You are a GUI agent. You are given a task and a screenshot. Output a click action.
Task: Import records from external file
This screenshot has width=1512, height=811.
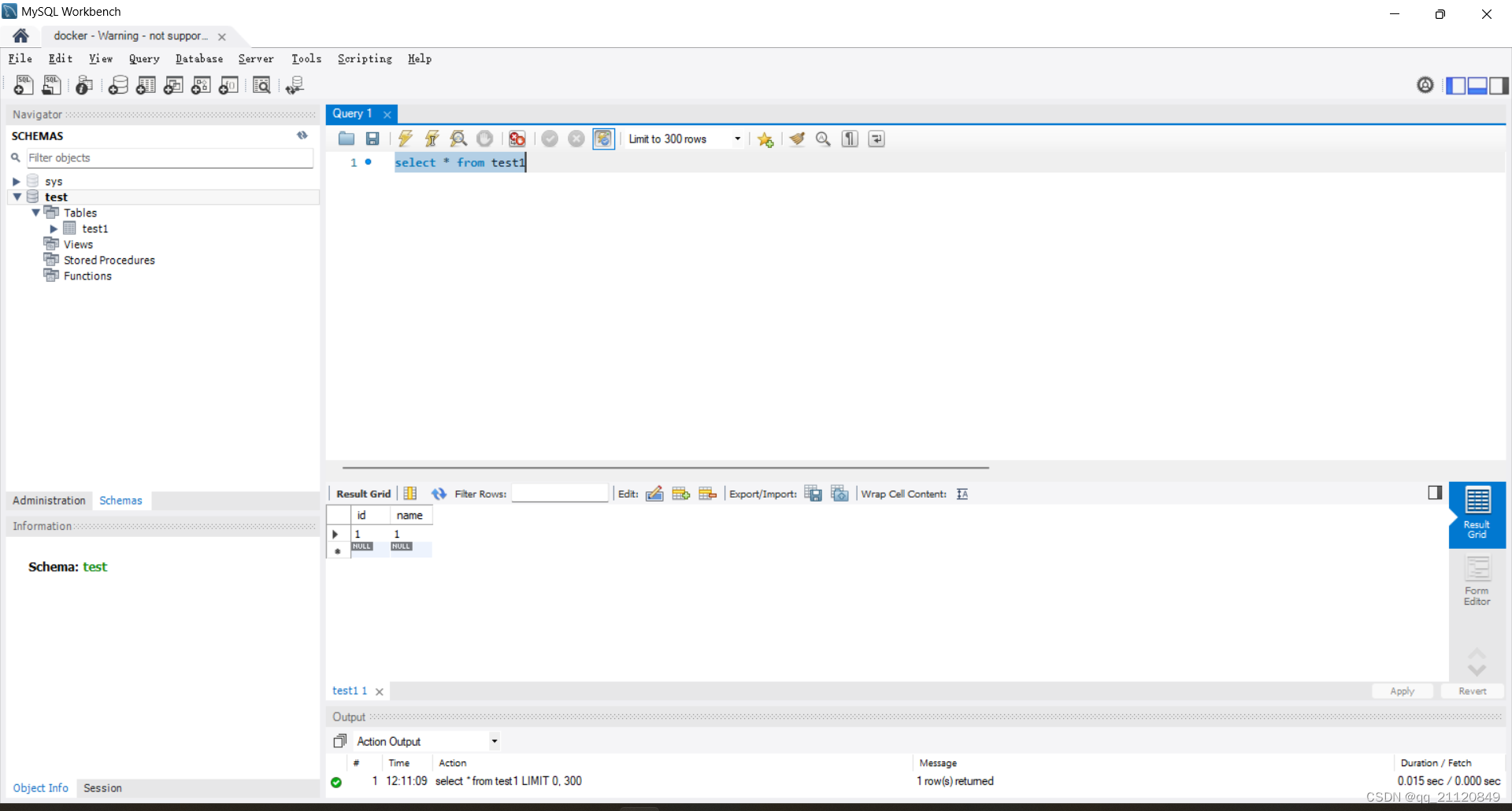(x=840, y=494)
